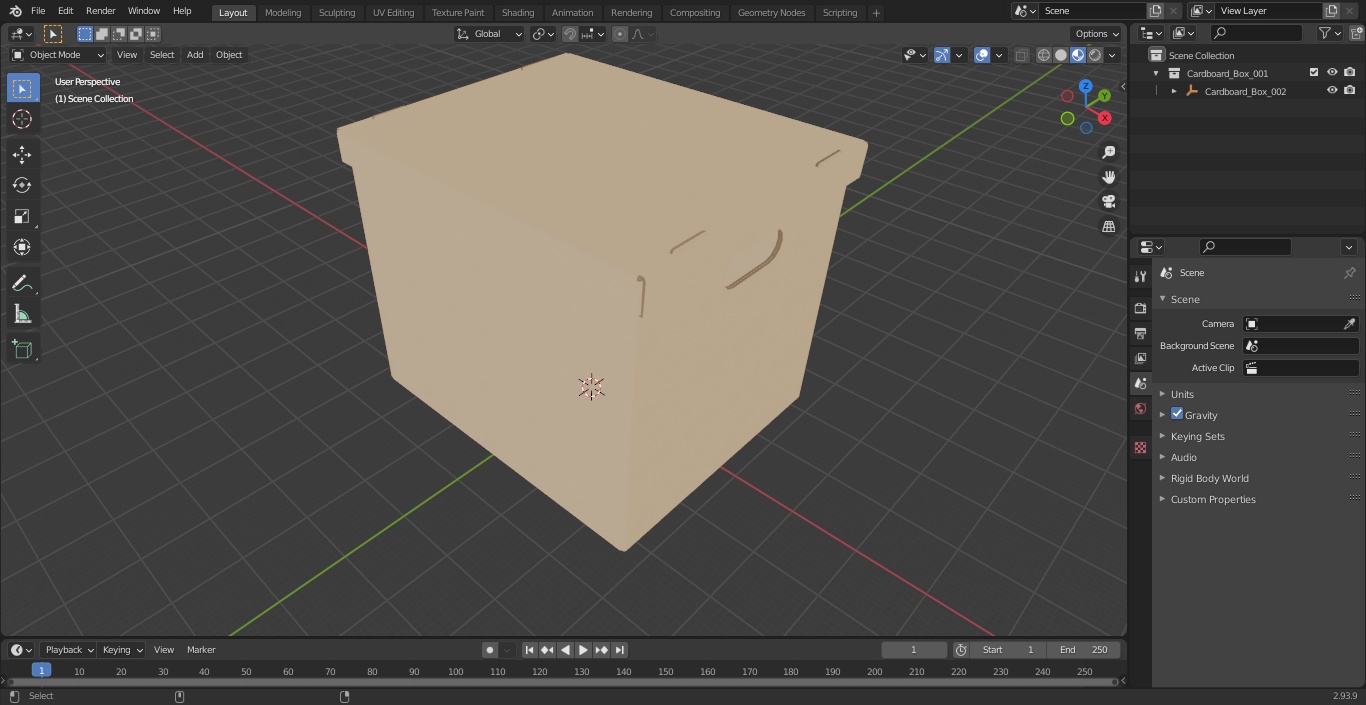Image resolution: width=1366 pixels, height=705 pixels.
Task: Activate the Select Box tool
Action: (22, 88)
